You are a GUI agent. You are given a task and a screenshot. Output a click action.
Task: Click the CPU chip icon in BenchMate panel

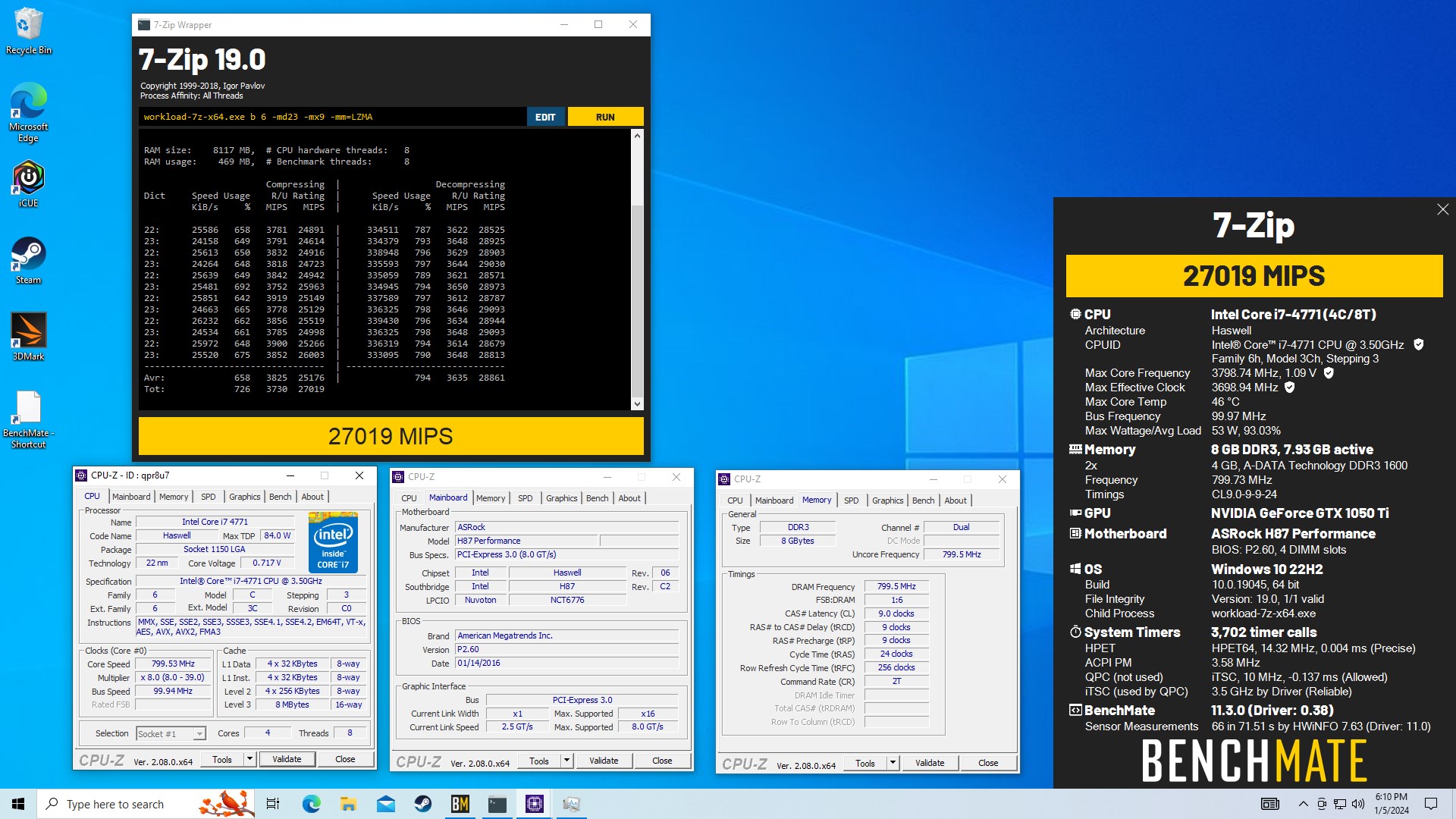[x=1075, y=314]
